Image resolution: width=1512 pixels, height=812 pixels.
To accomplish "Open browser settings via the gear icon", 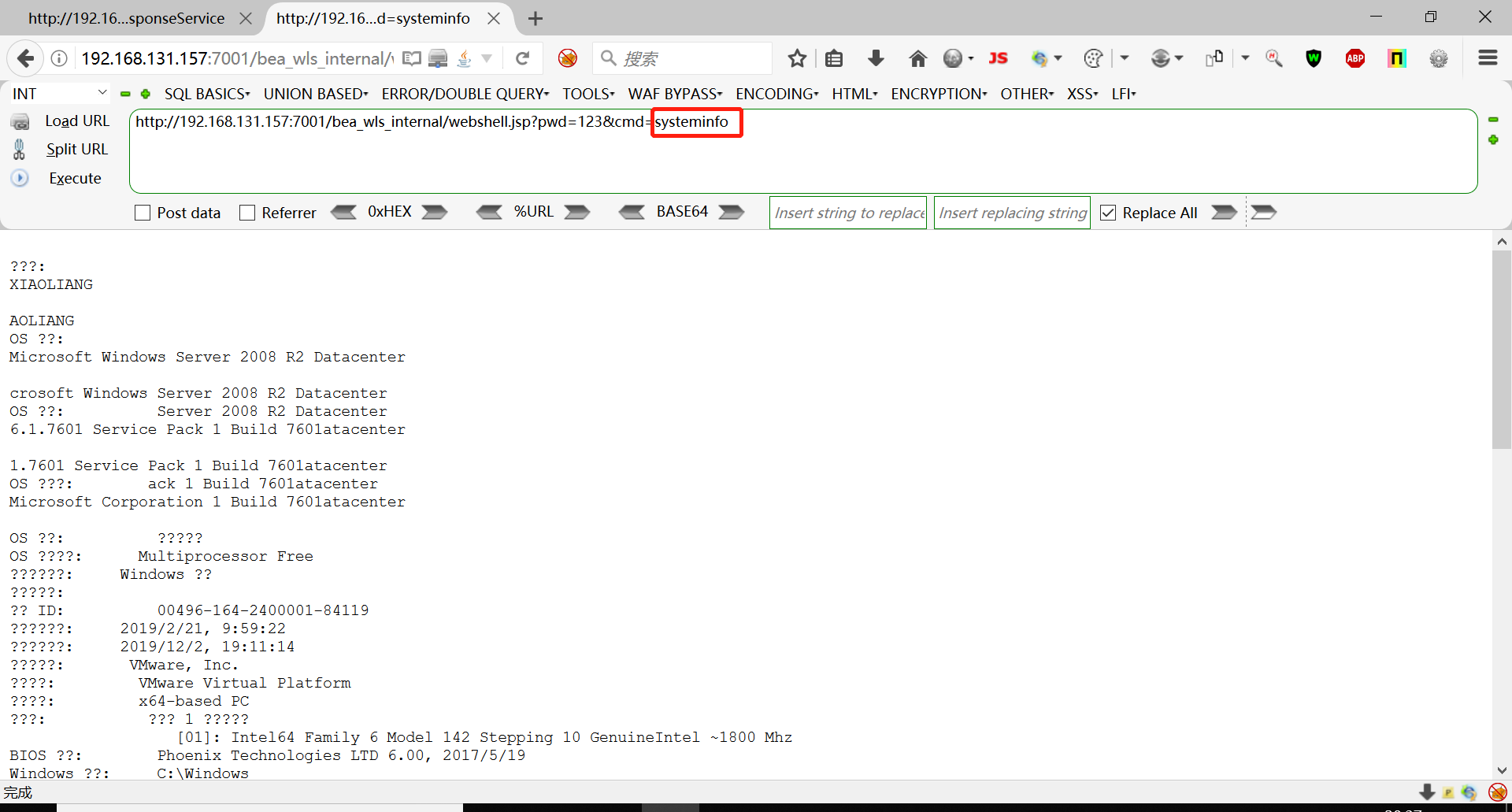I will (x=1439, y=58).
